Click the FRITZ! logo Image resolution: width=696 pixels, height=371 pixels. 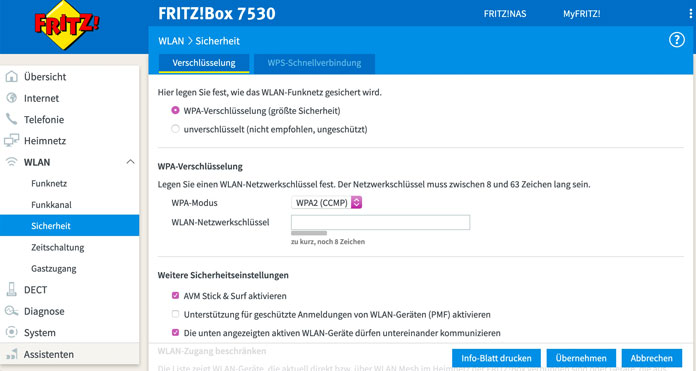click(x=66, y=24)
